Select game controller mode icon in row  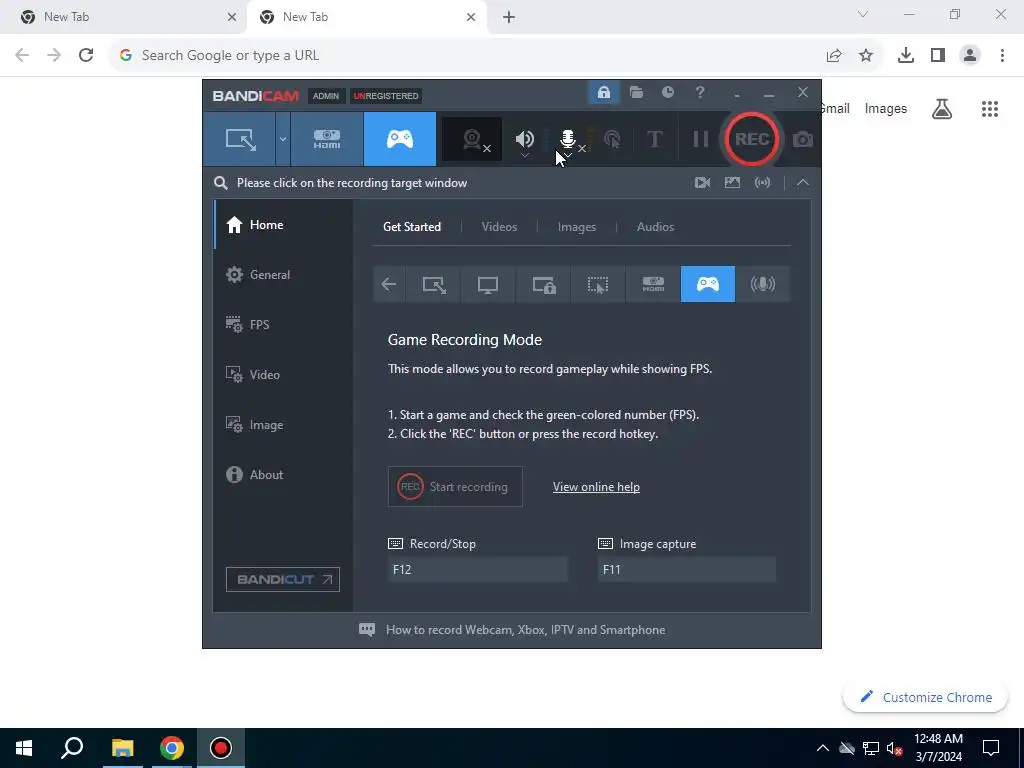pos(708,284)
